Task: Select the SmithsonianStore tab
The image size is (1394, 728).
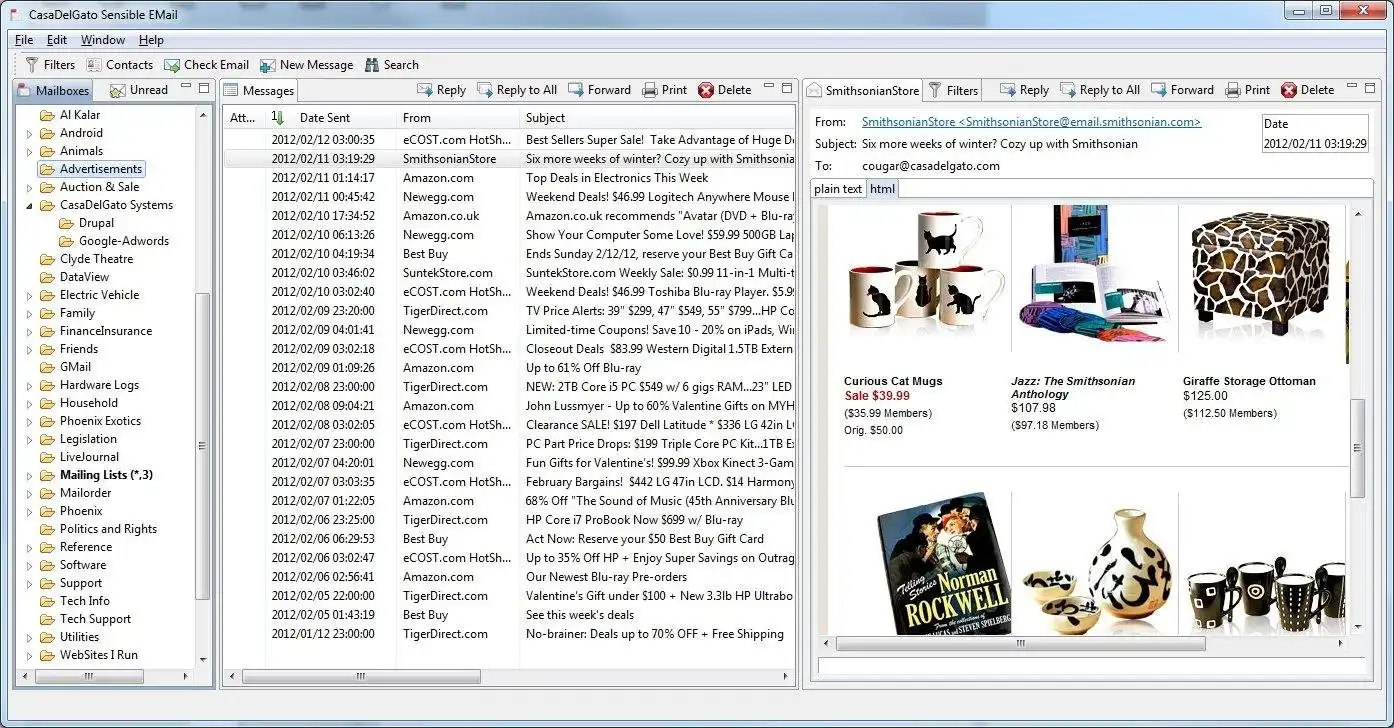Action: click(863, 90)
